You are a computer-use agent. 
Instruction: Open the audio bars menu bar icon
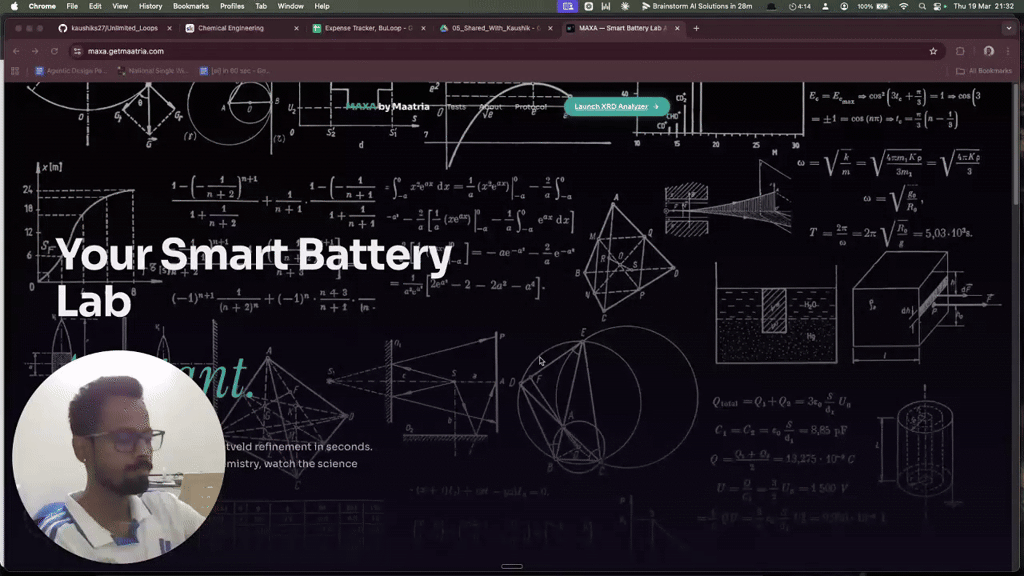[x=606, y=6]
